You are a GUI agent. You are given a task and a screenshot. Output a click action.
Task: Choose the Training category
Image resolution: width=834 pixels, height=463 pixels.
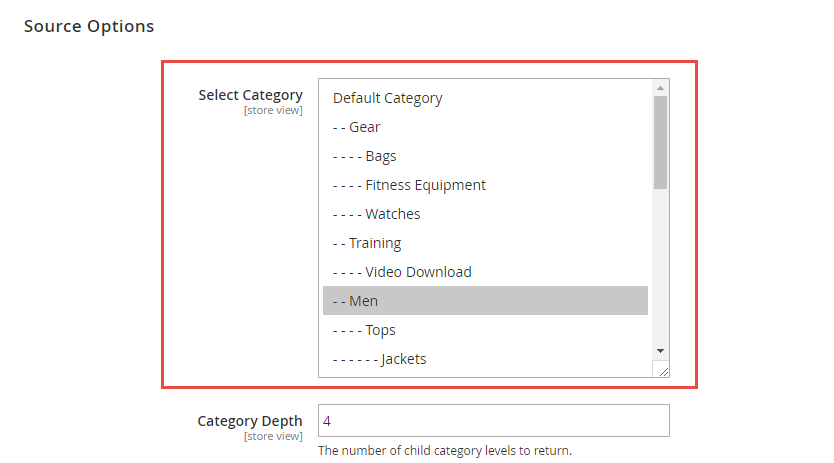pyautogui.click(x=485, y=243)
